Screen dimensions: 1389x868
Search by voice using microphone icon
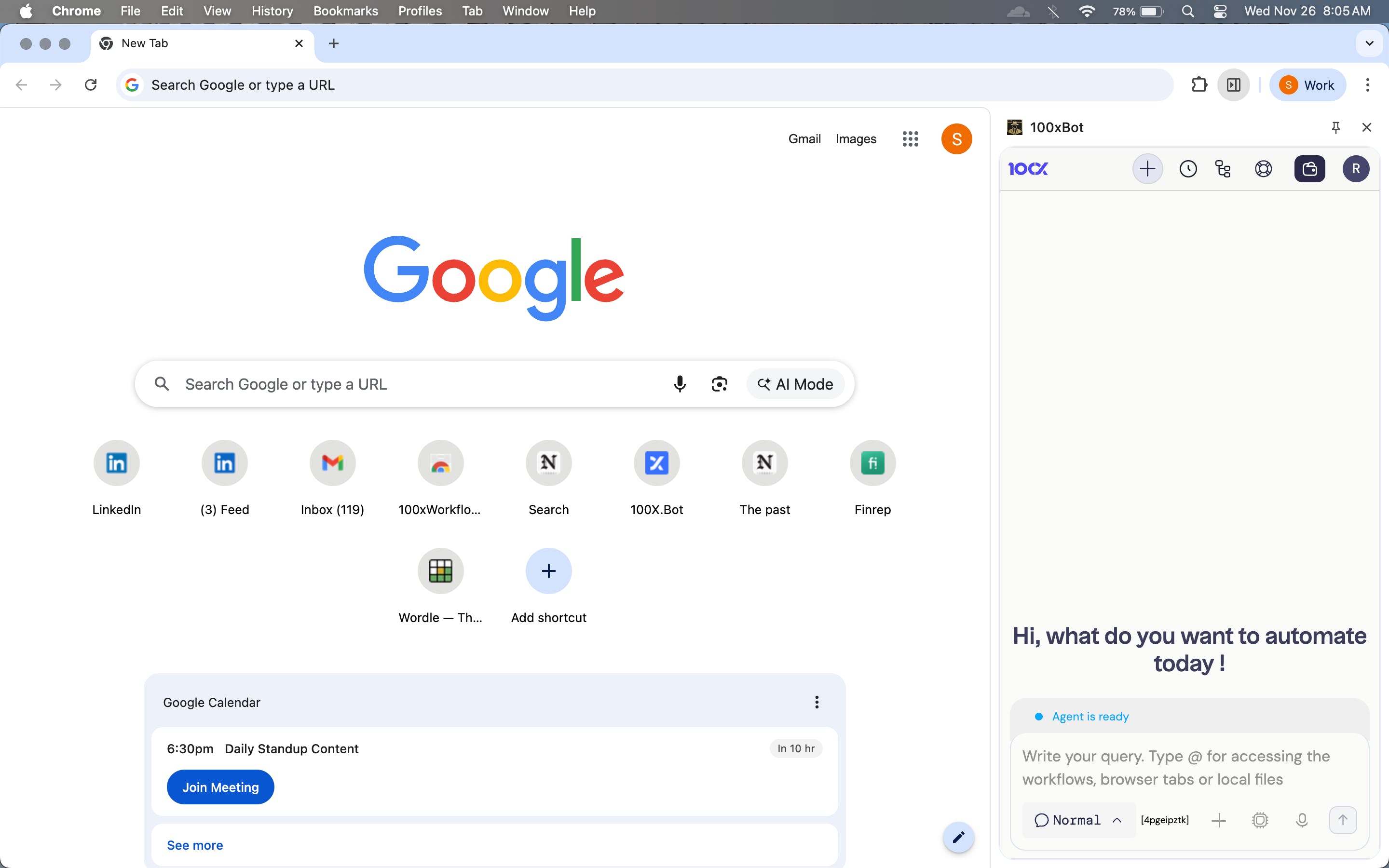pyautogui.click(x=680, y=384)
